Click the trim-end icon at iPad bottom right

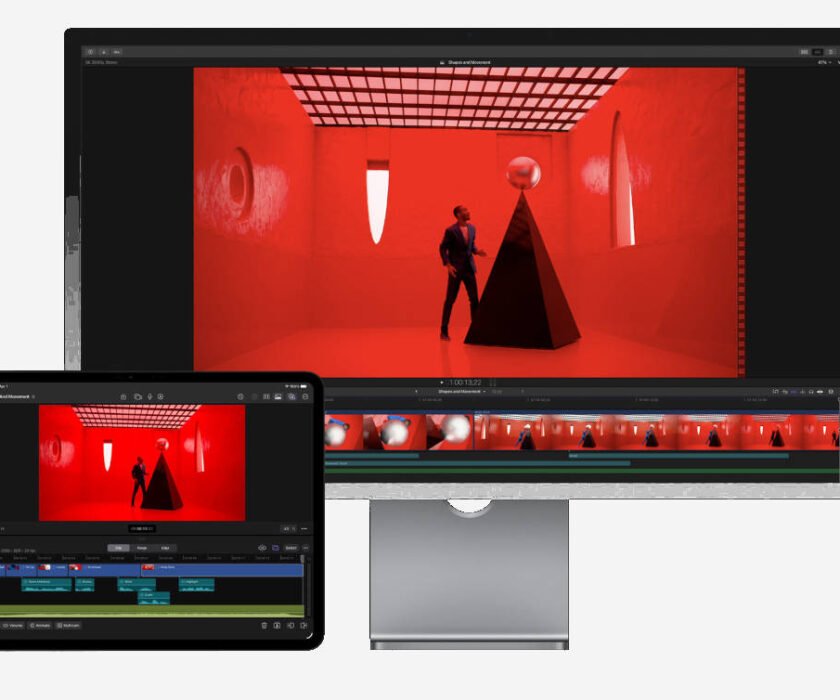(x=304, y=625)
